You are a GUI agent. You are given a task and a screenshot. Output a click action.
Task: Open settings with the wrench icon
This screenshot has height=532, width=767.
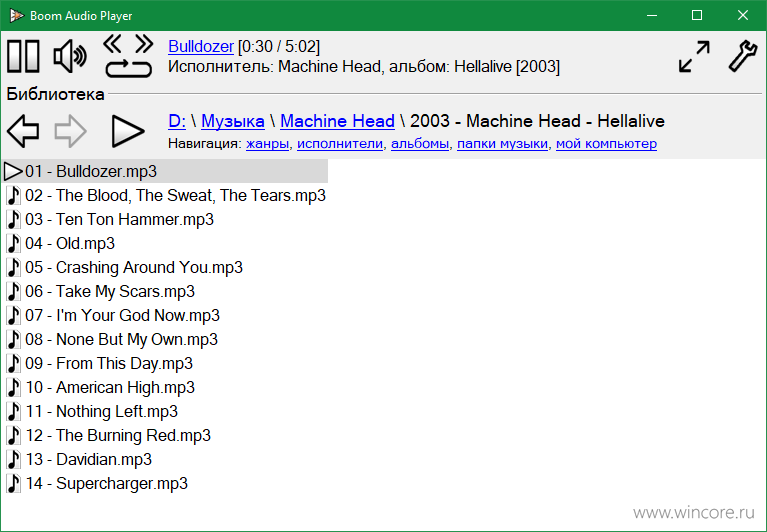(743, 57)
